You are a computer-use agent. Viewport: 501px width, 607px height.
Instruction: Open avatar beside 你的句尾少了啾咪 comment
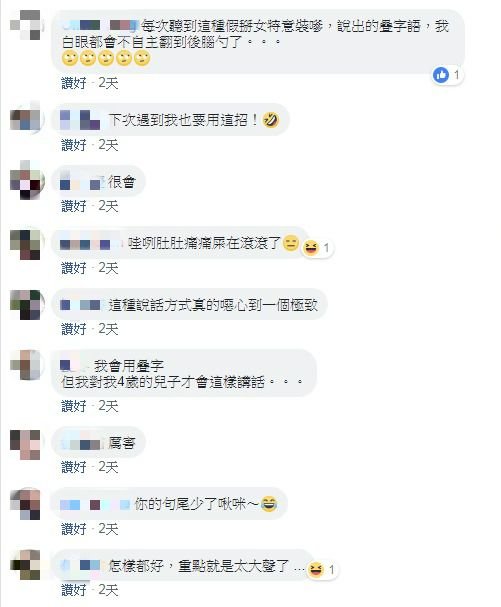pyautogui.click(x=25, y=504)
